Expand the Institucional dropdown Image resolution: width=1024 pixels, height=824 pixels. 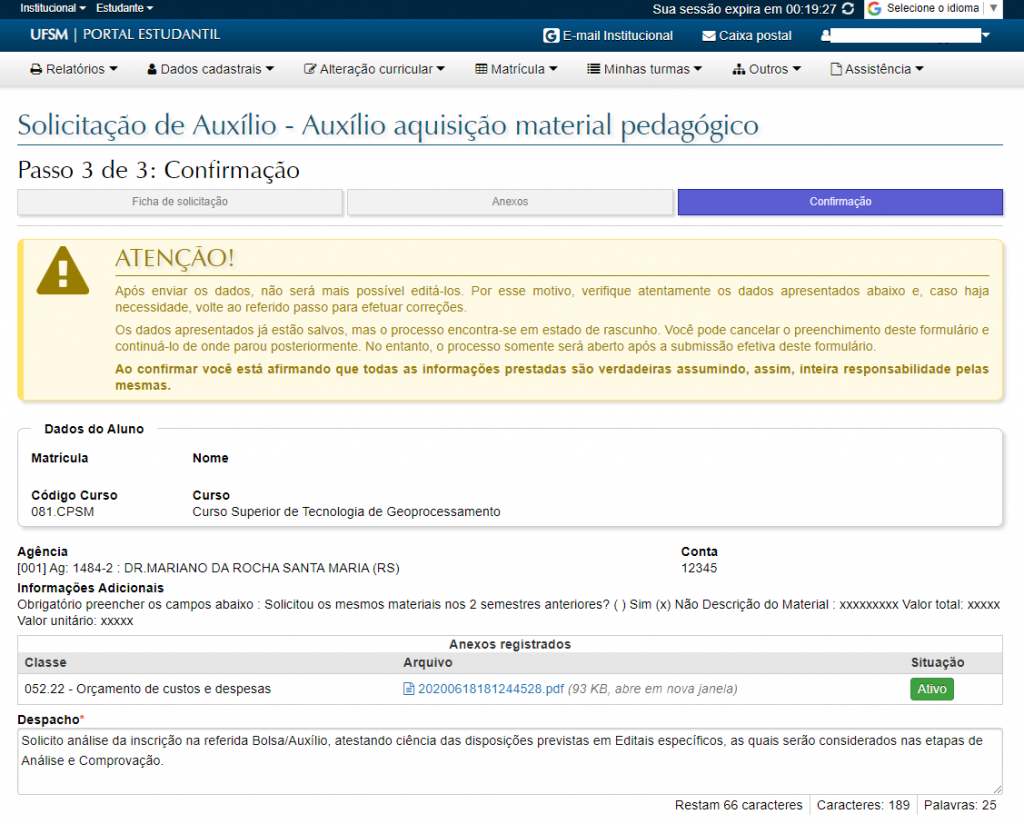point(53,8)
